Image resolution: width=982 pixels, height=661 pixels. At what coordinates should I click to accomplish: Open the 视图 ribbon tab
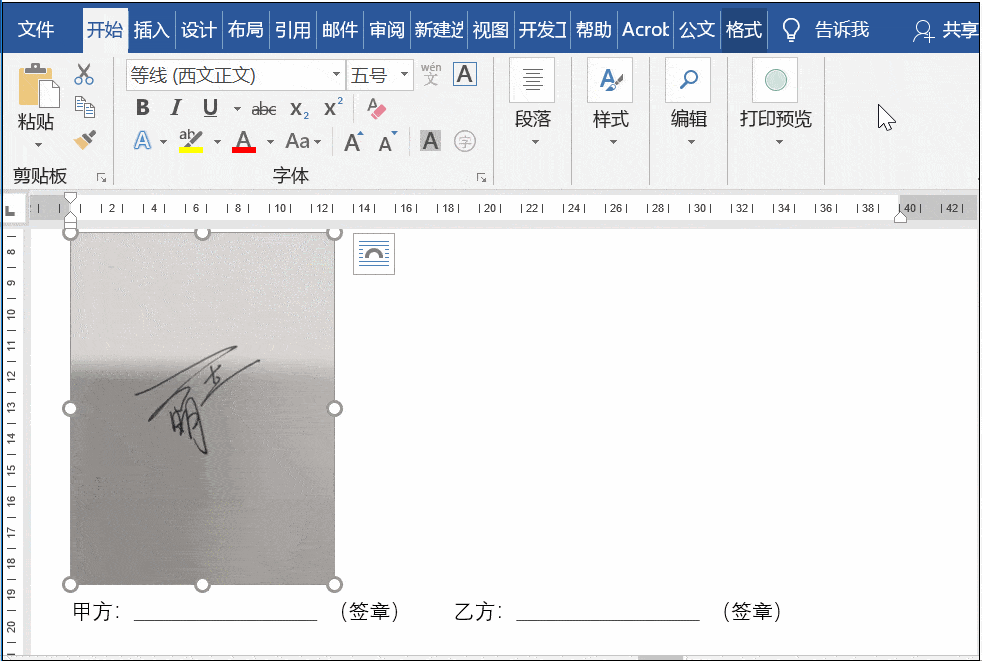(x=489, y=30)
